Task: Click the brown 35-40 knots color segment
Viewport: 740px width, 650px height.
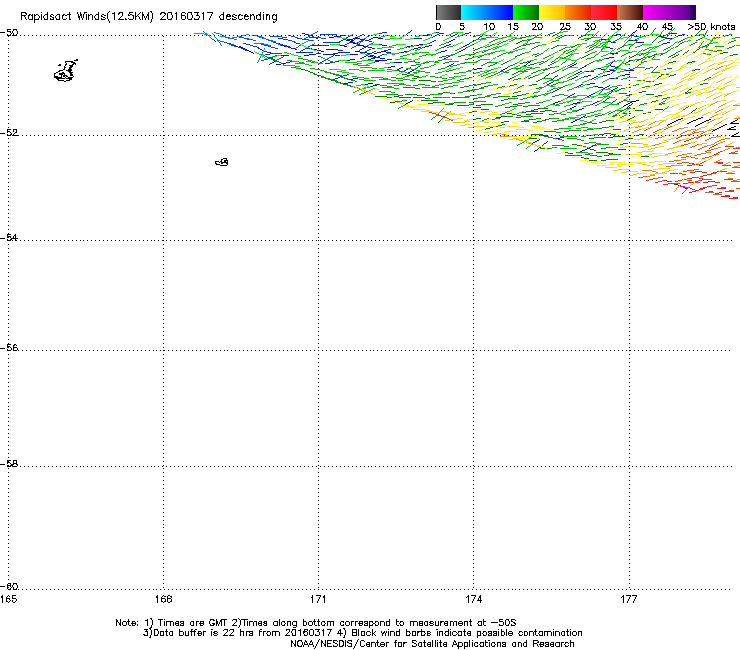Action: point(630,12)
